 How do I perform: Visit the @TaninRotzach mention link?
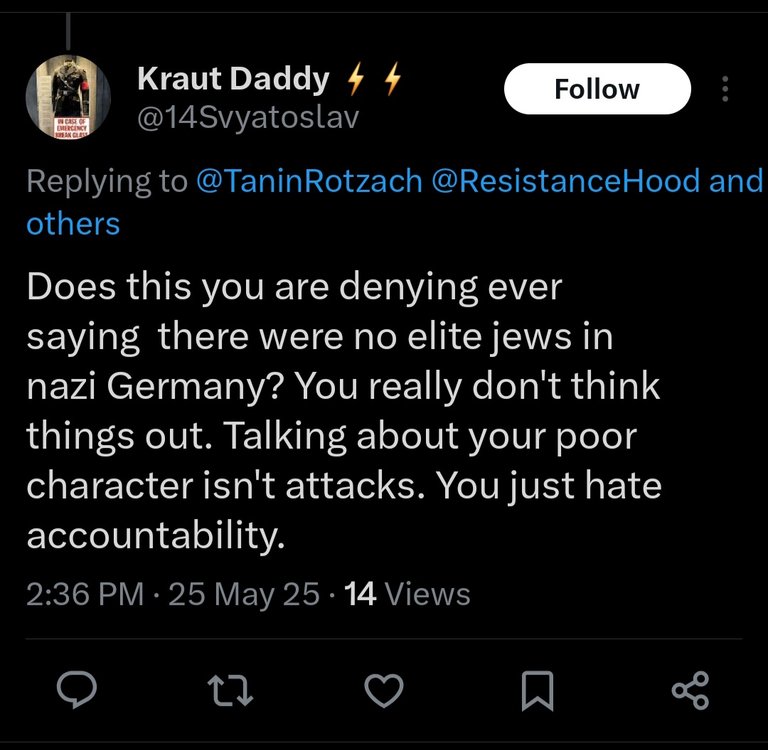click(309, 180)
